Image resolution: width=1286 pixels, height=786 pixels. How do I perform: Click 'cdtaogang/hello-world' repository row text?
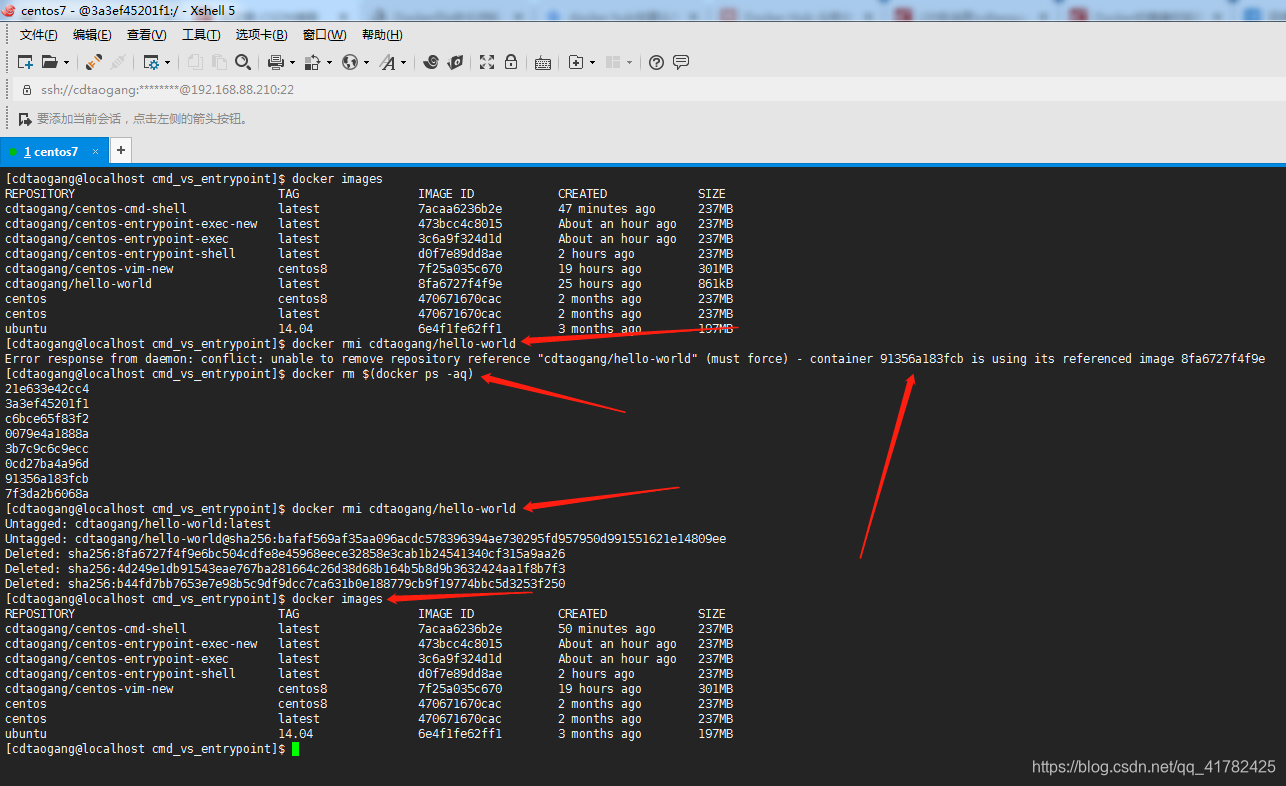(78, 284)
